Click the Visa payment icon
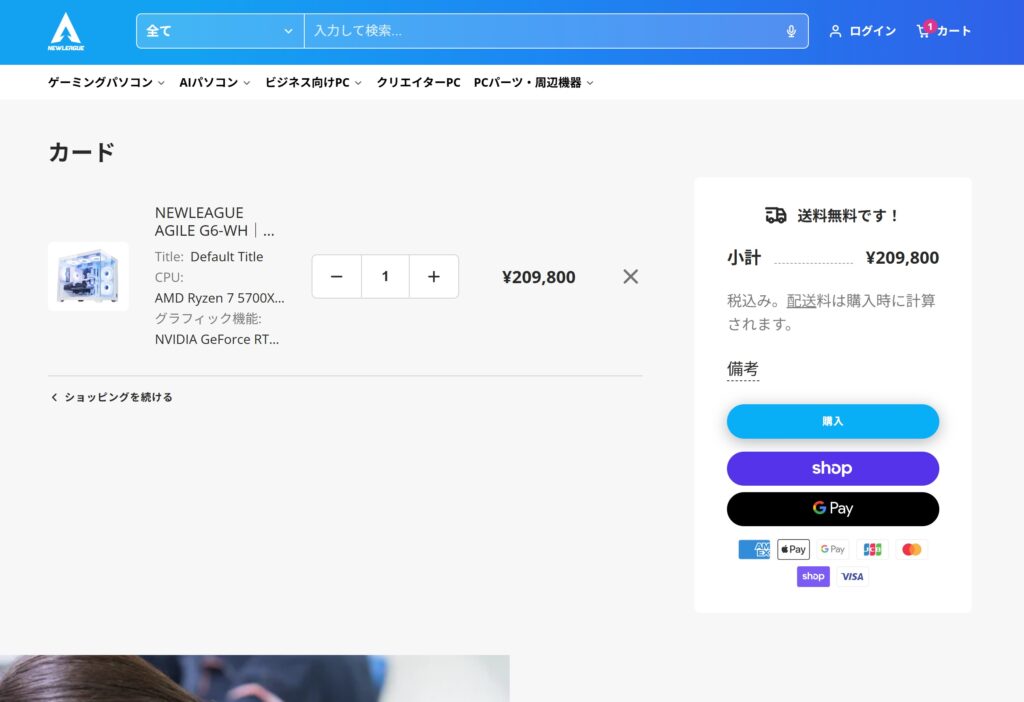 coord(852,577)
